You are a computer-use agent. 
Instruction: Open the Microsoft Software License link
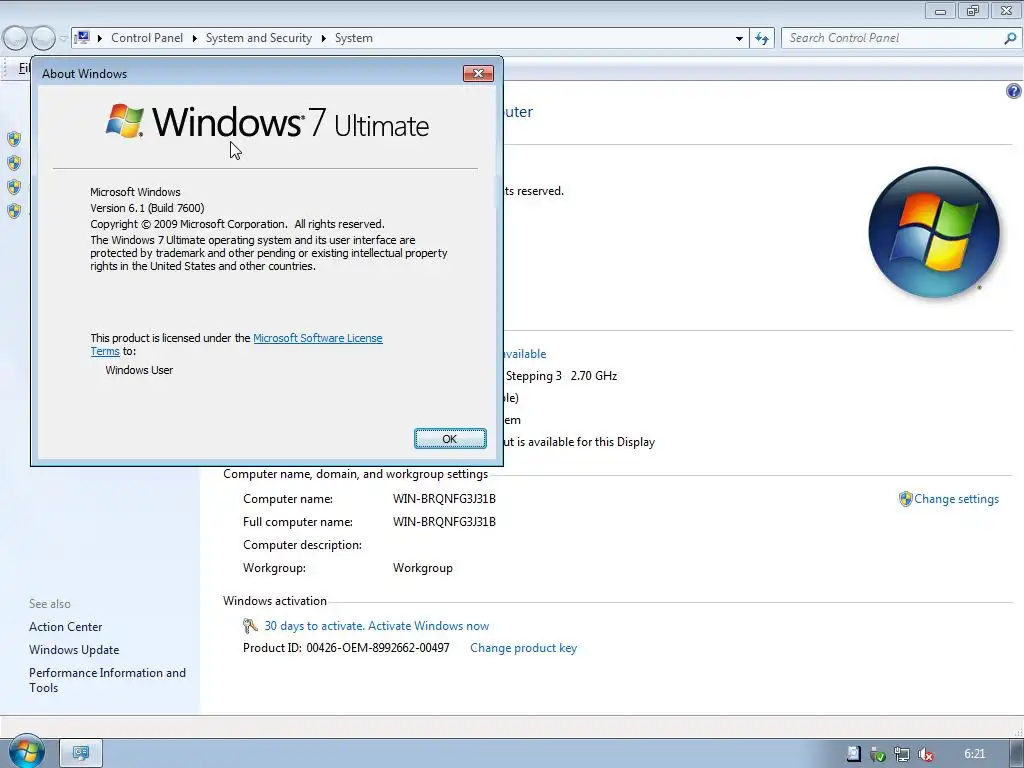point(317,338)
